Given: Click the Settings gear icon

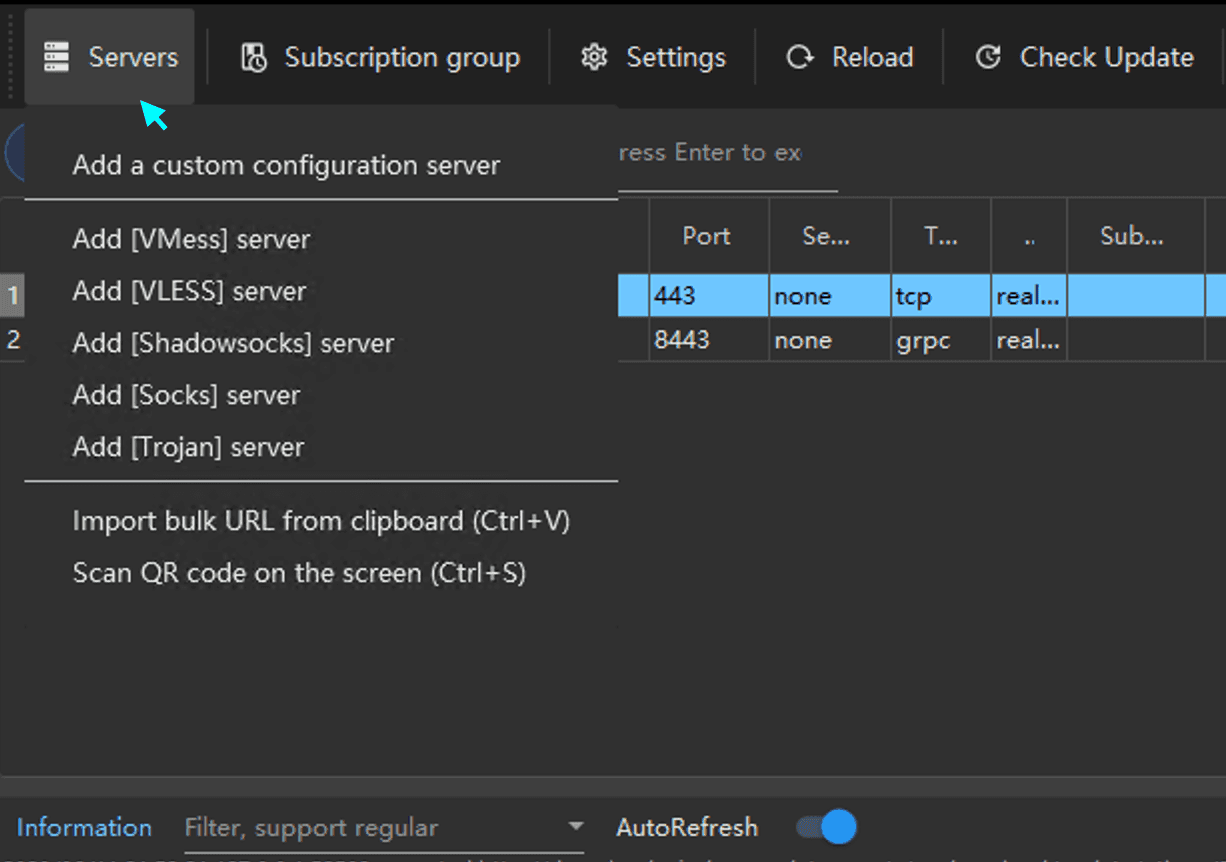Looking at the screenshot, I should click(594, 58).
